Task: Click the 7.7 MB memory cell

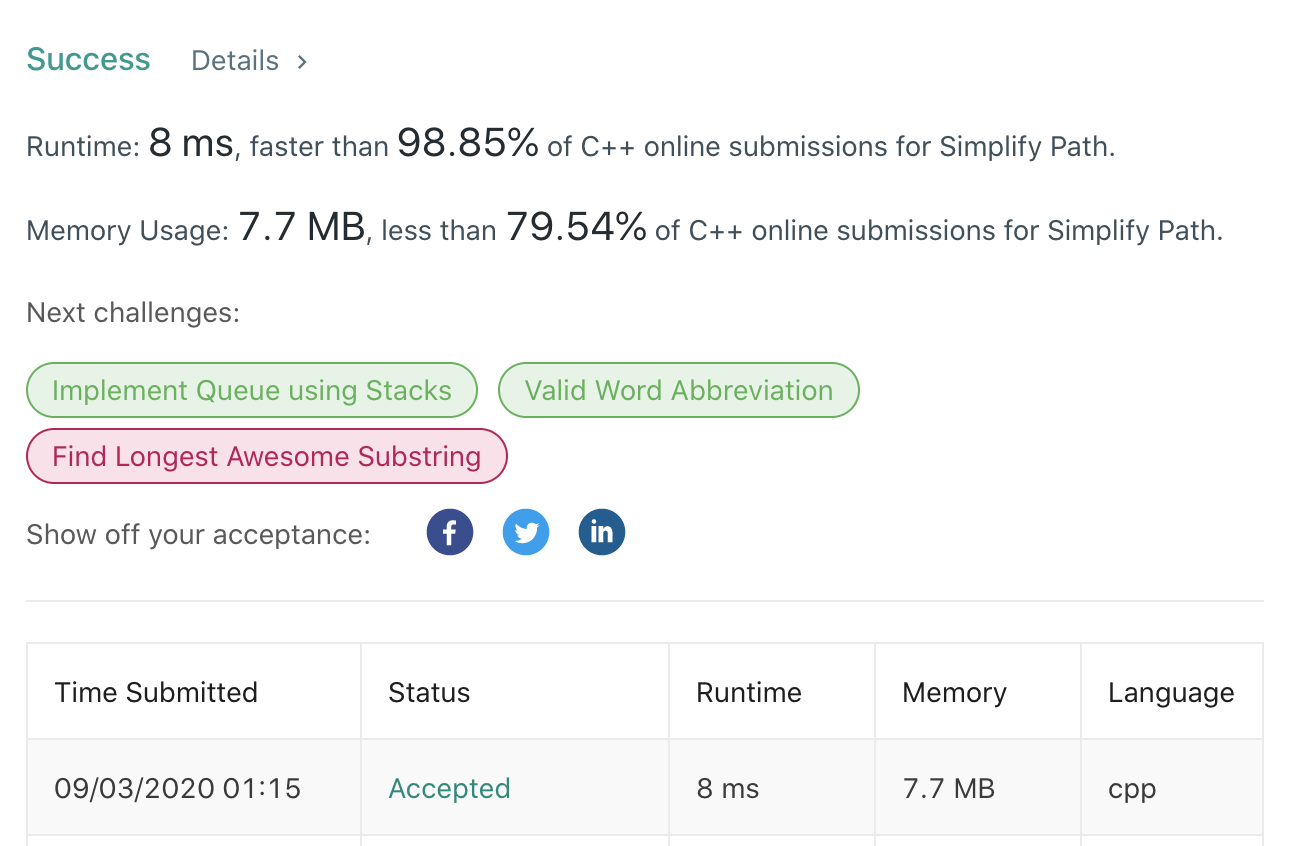Action: coord(948,788)
